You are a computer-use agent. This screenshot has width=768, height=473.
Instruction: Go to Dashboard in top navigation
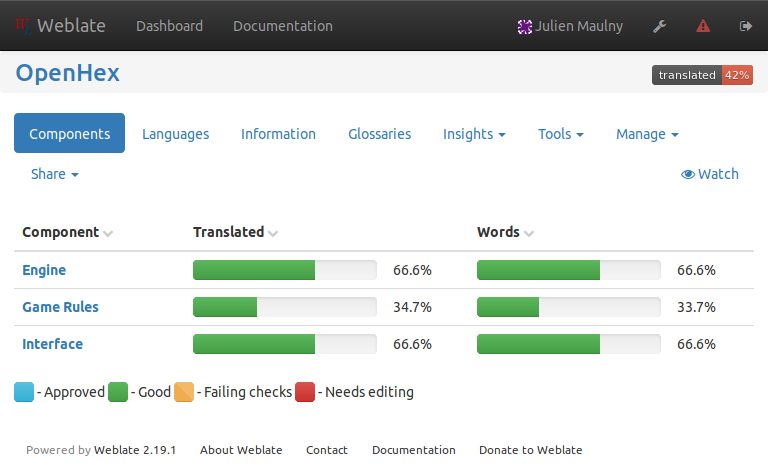(x=169, y=26)
